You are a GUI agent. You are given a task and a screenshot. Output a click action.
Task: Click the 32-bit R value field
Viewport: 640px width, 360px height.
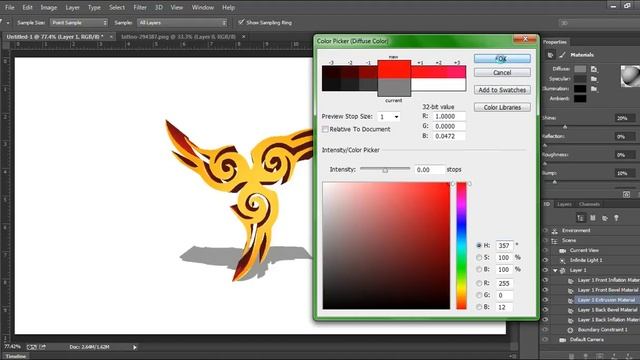point(449,116)
